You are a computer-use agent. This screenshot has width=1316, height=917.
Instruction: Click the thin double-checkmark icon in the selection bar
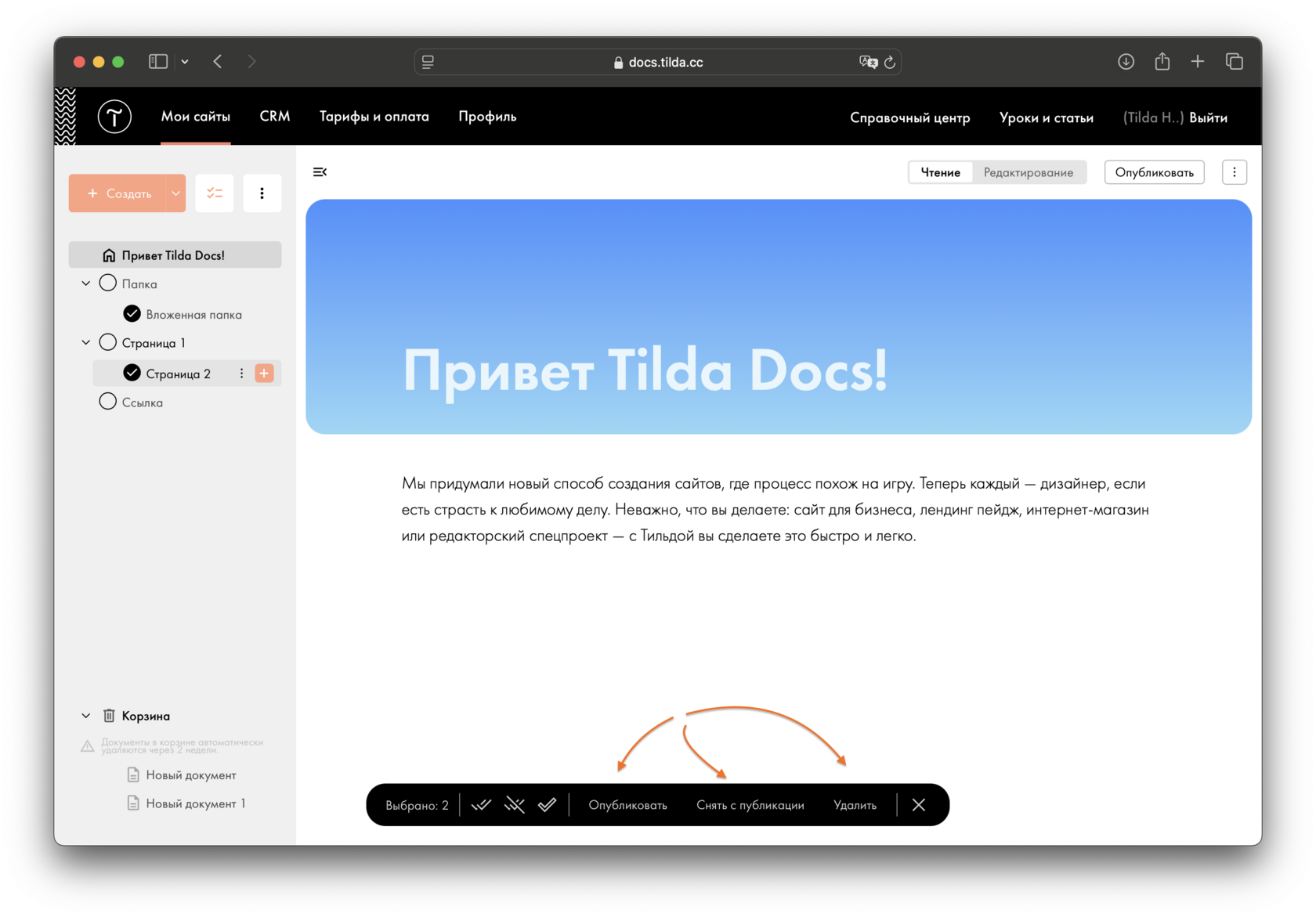pyautogui.click(x=481, y=805)
